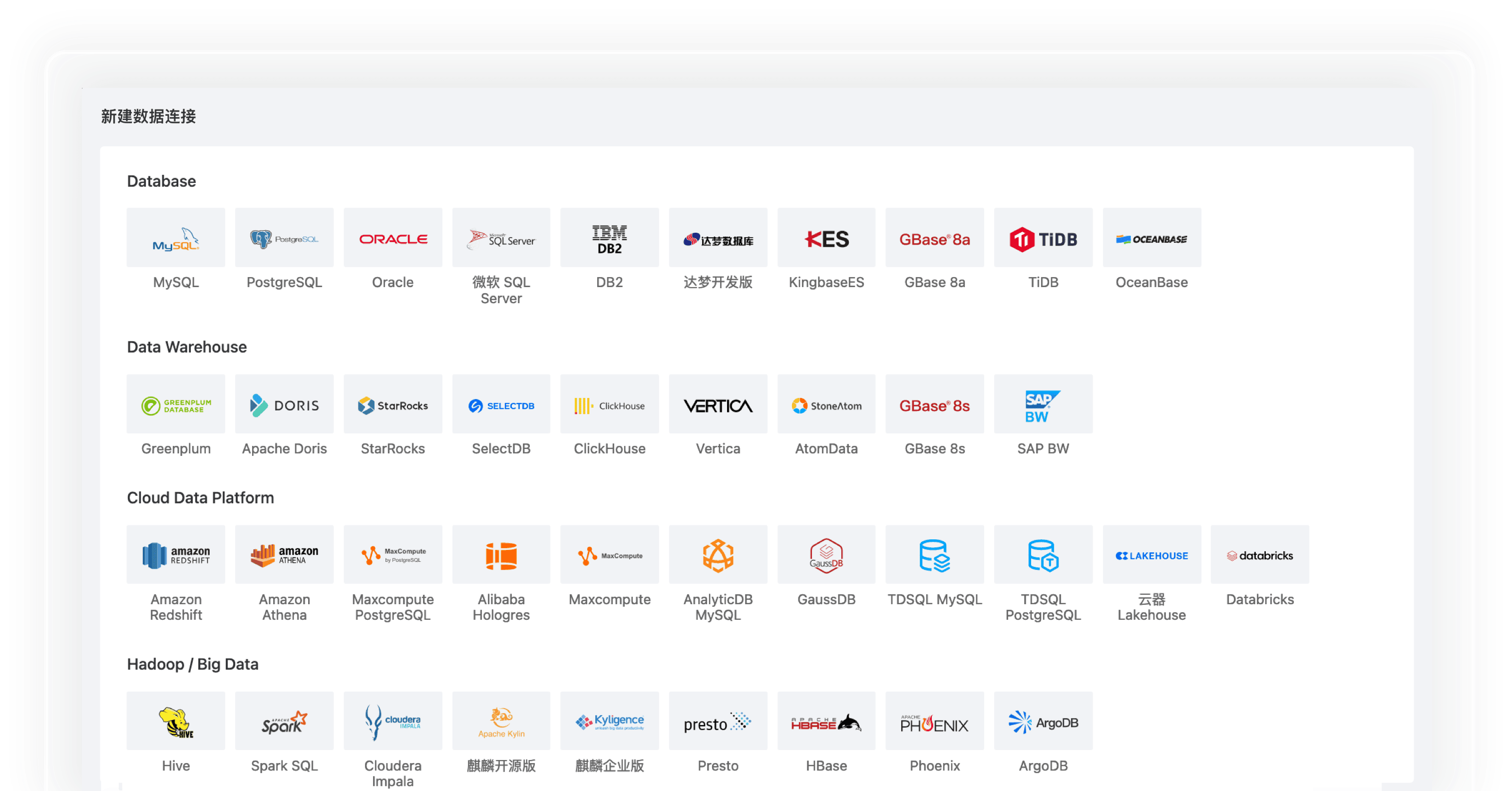Click the 新建数据连接 page title
The width and height of the screenshot is (1512, 791).
(148, 116)
